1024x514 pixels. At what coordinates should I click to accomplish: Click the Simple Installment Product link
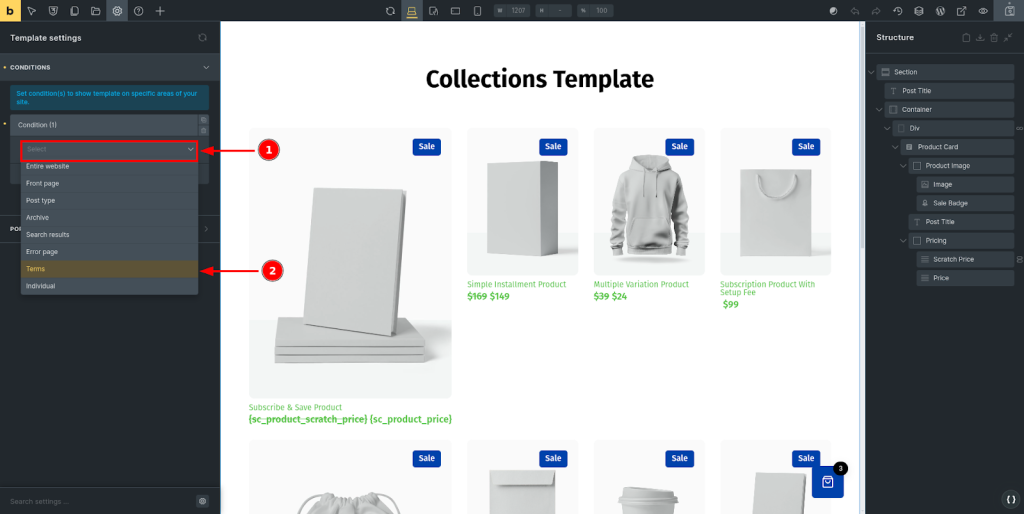point(516,285)
